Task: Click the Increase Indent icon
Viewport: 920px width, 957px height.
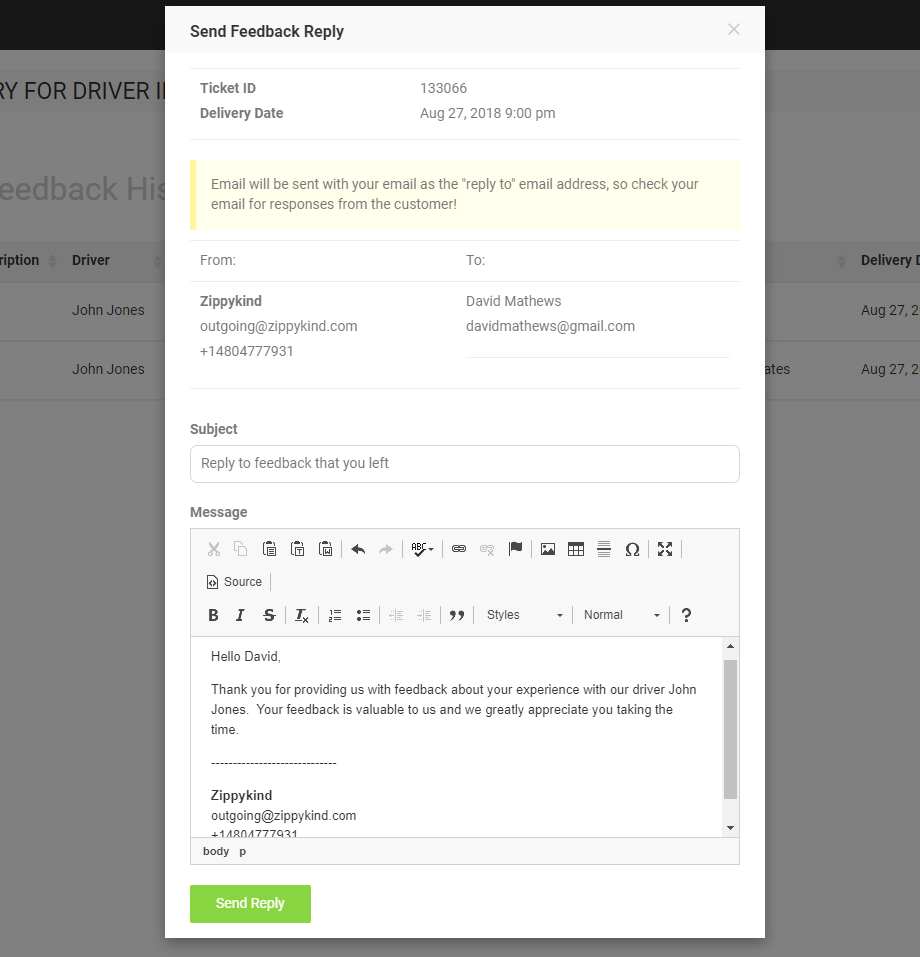Action: 424,615
